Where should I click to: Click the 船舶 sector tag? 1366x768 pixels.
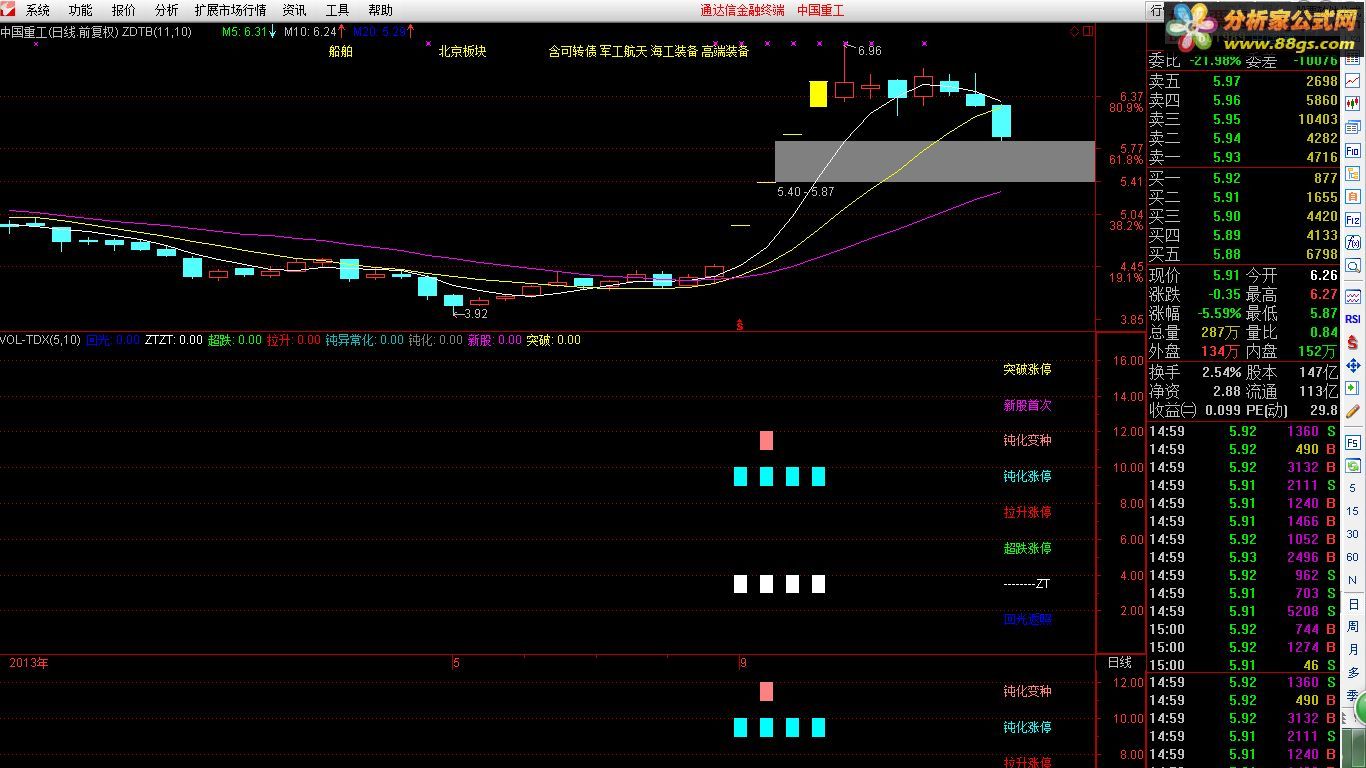pos(340,51)
